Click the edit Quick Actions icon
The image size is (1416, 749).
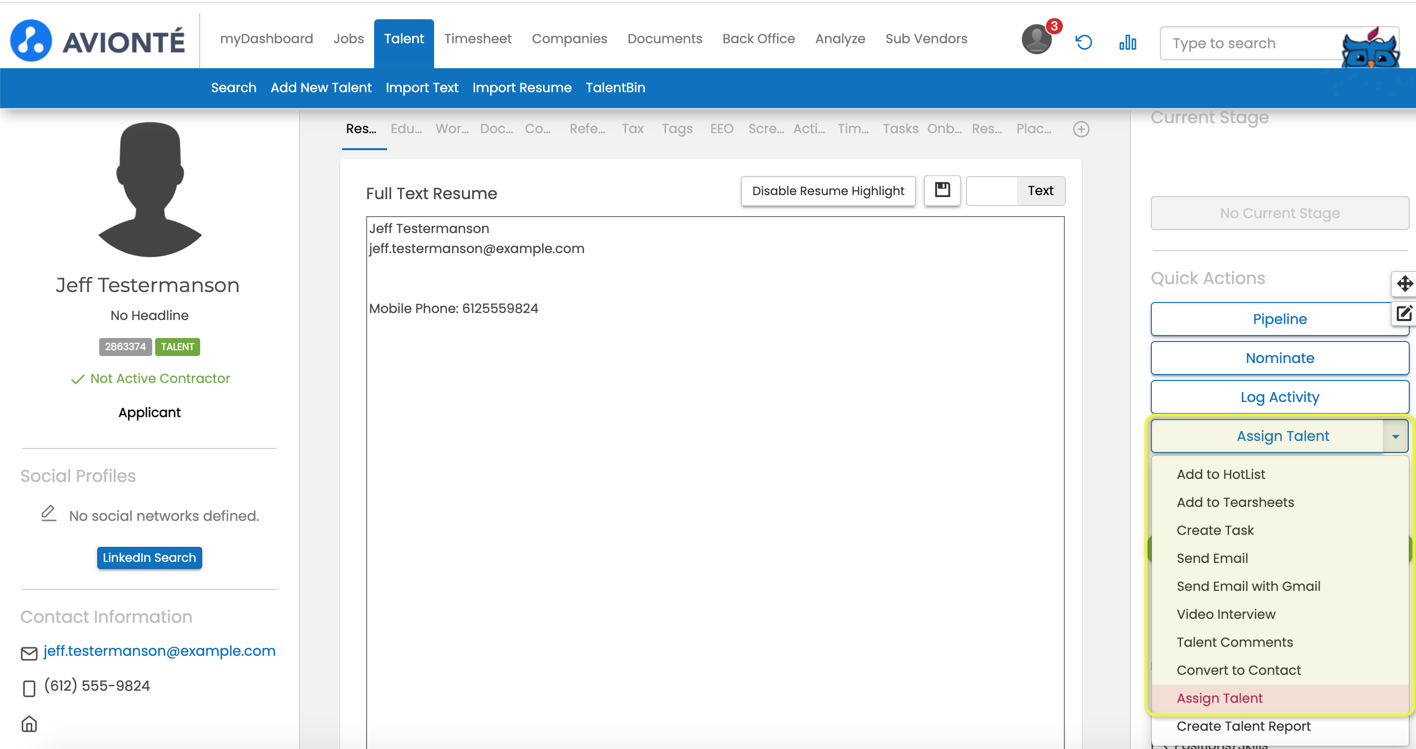(x=1404, y=314)
